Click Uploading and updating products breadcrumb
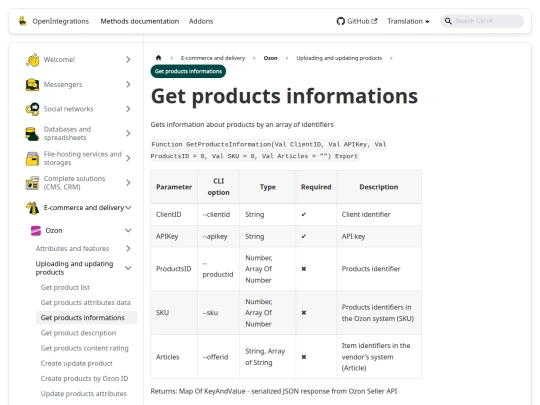This screenshot has width=540, height=405. [x=339, y=58]
